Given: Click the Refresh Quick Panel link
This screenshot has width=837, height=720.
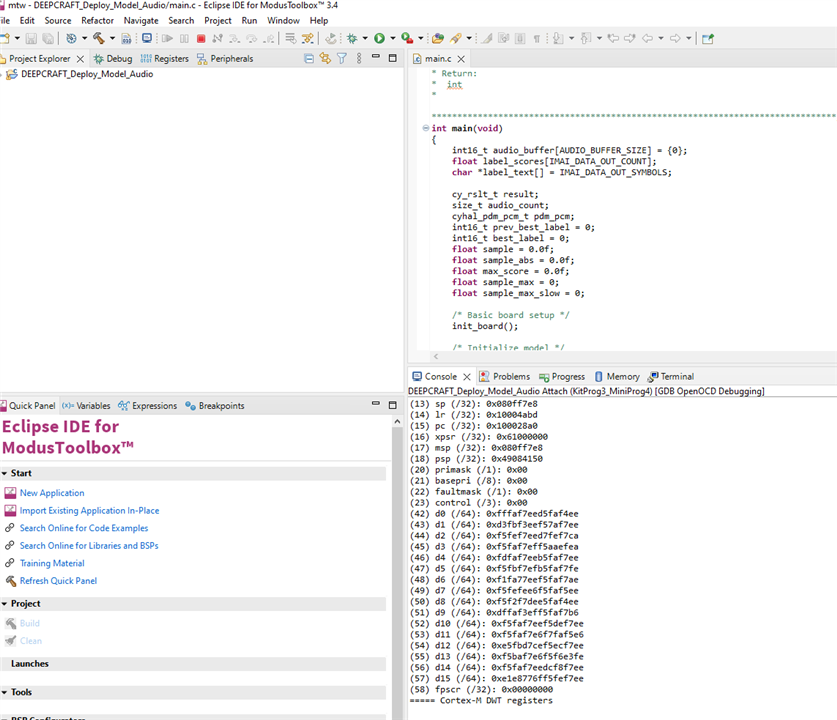Looking at the screenshot, I should [x=58, y=581].
